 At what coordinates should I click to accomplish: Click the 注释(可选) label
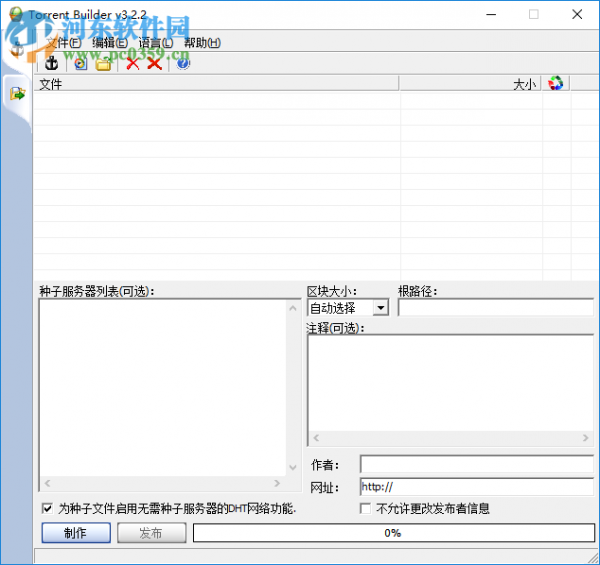335,328
